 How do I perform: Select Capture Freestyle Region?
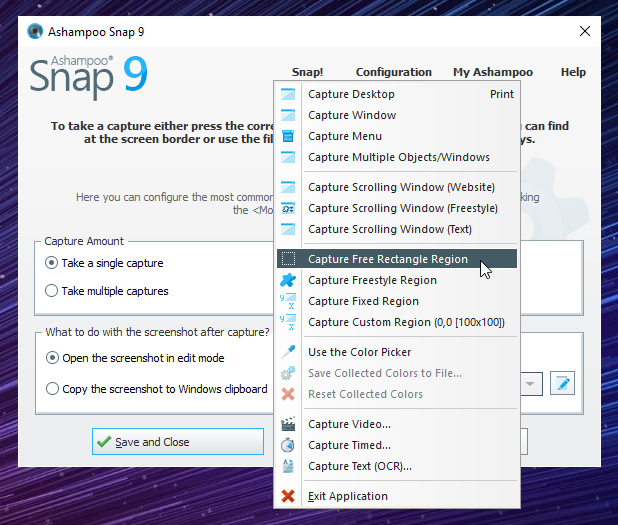(397, 280)
